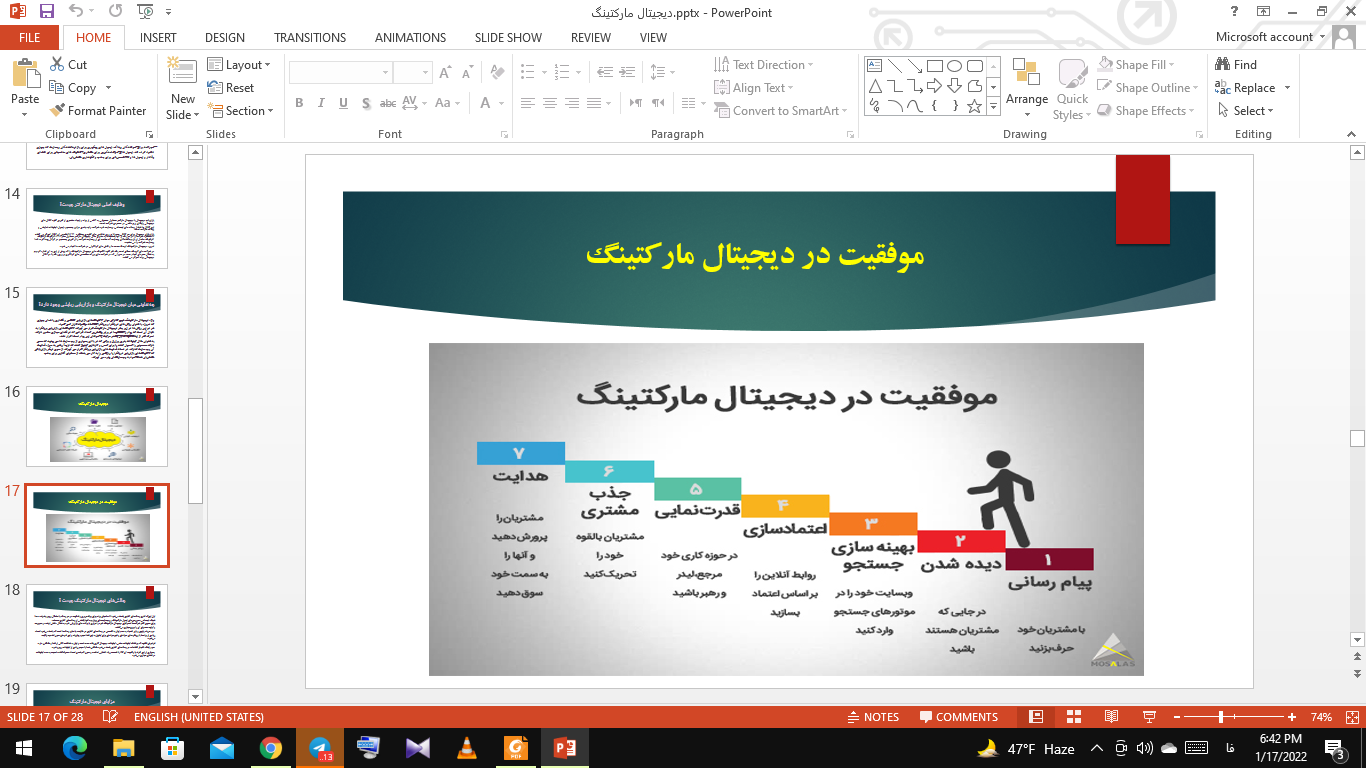This screenshot has height=768, width=1366.
Task: Toggle the Notes pane in status bar
Action: pyautogui.click(x=872, y=717)
